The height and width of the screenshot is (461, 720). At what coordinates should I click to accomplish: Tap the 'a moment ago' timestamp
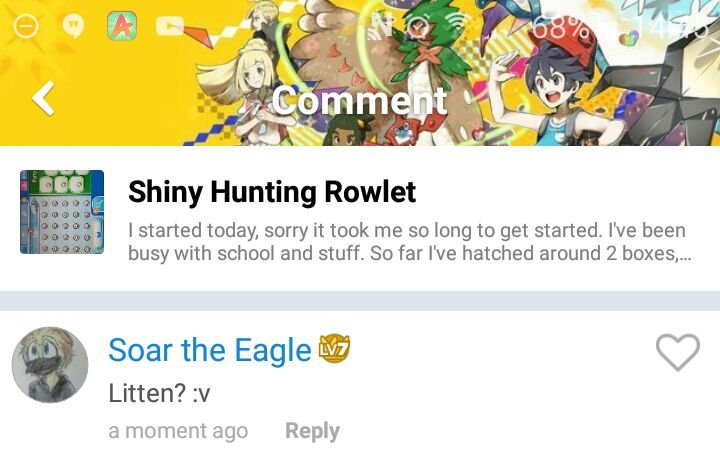coord(178,431)
